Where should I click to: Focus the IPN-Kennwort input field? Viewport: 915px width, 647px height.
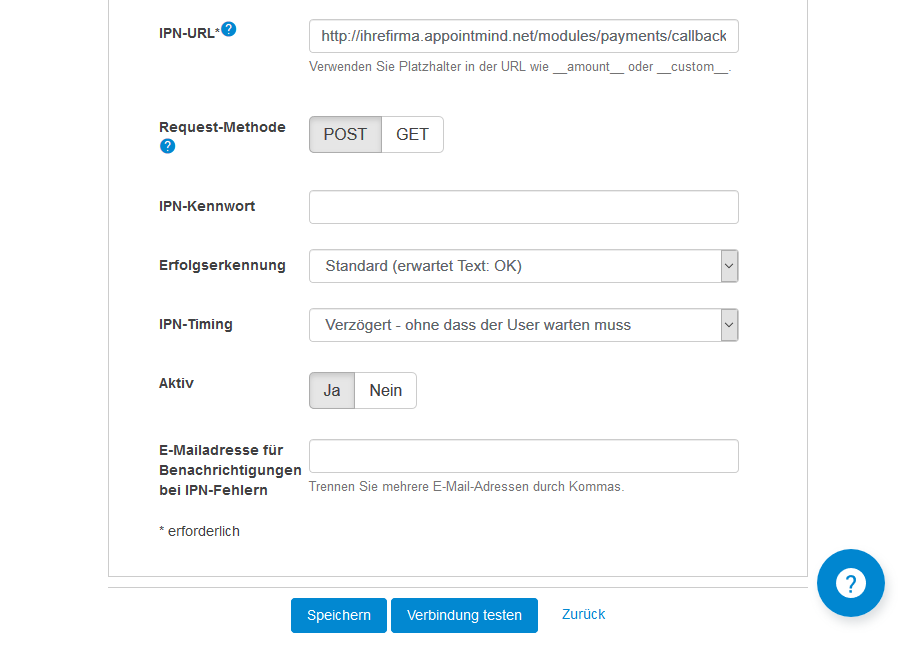point(523,207)
